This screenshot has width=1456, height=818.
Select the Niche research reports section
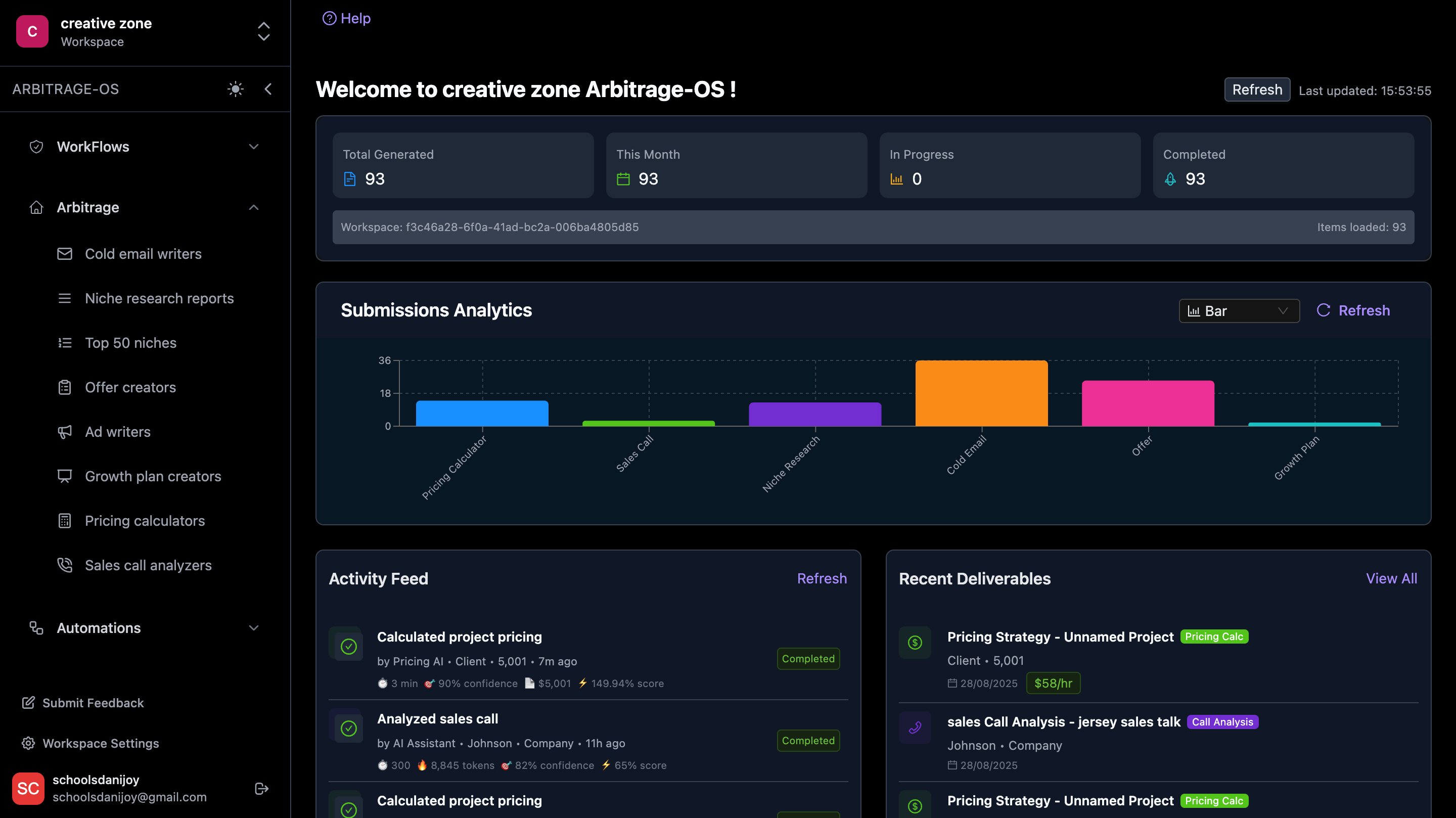coord(159,298)
